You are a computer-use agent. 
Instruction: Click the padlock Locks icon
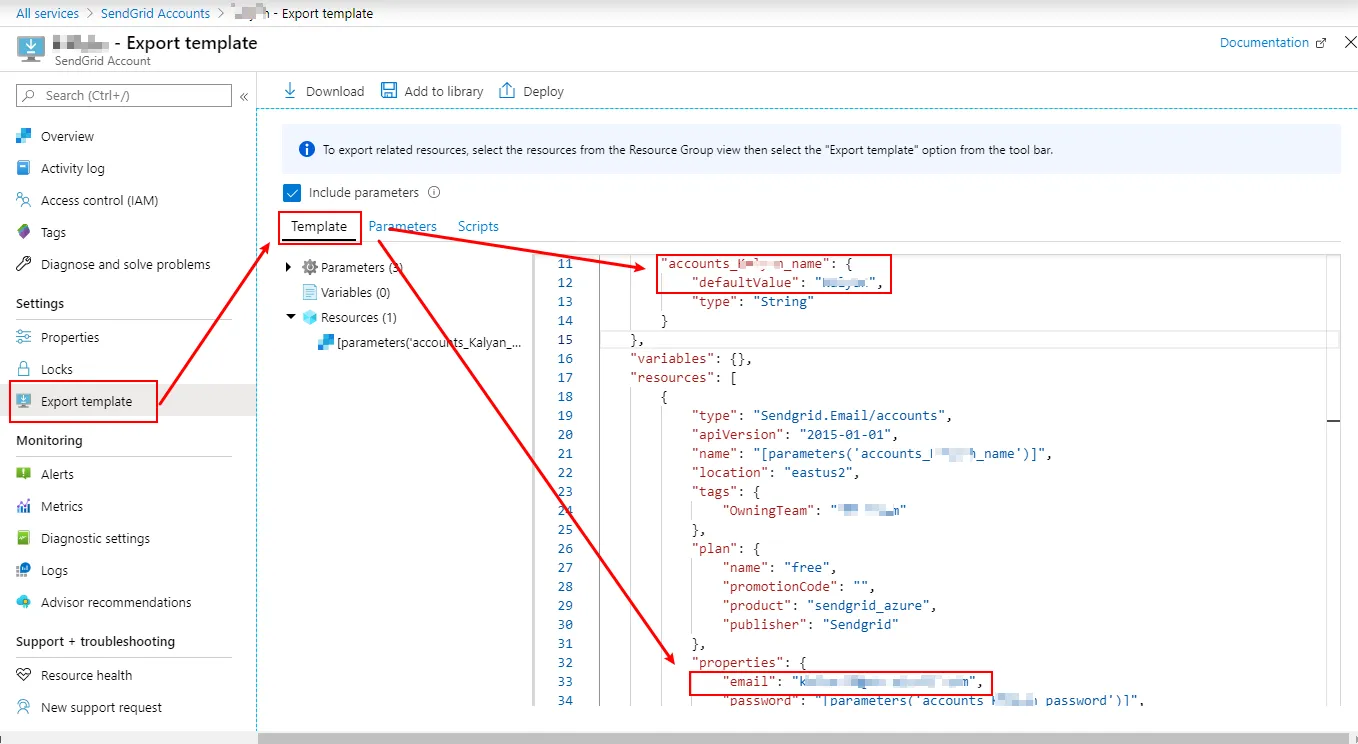pos(24,369)
